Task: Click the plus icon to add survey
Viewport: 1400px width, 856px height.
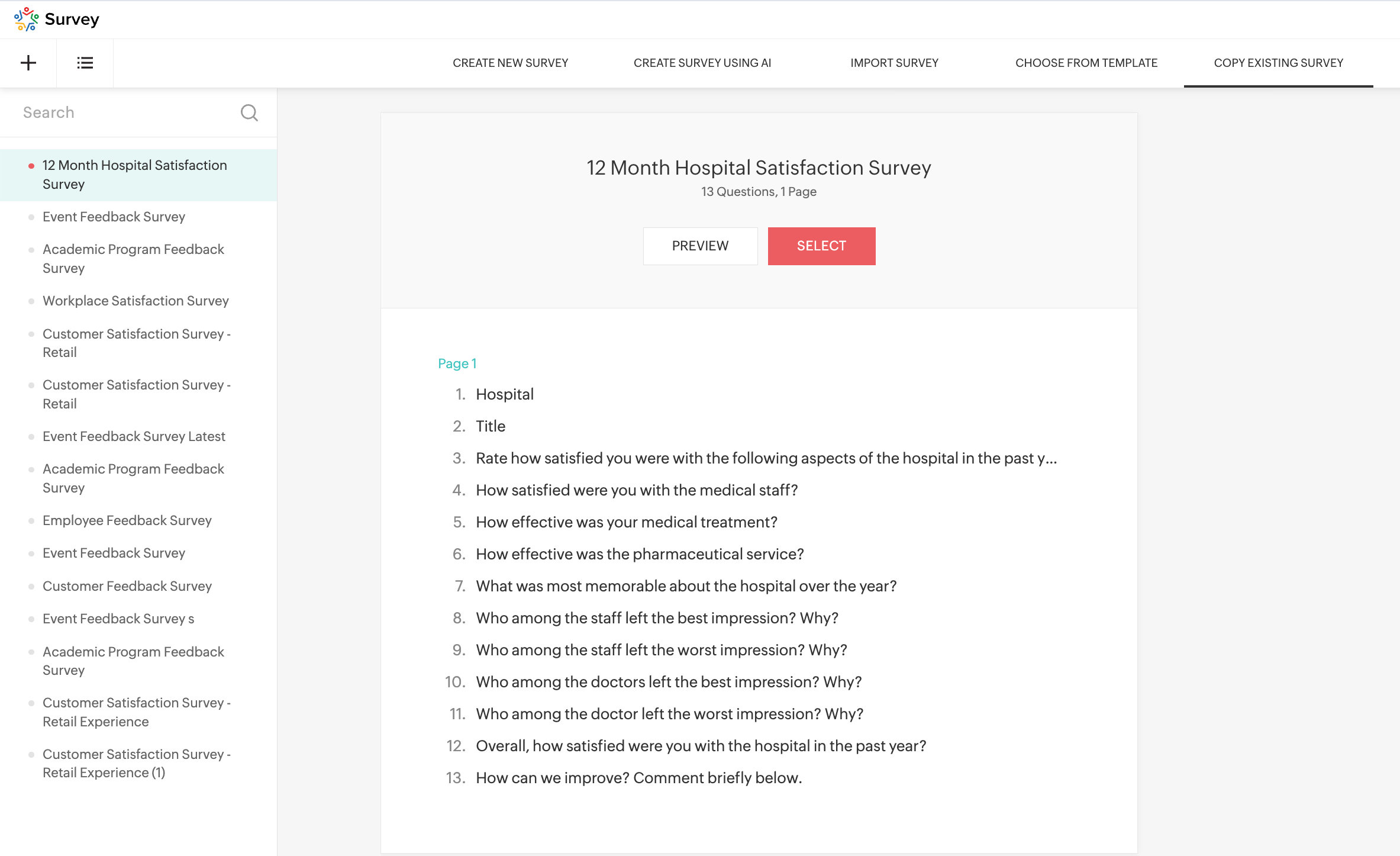Action: click(28, 63)
